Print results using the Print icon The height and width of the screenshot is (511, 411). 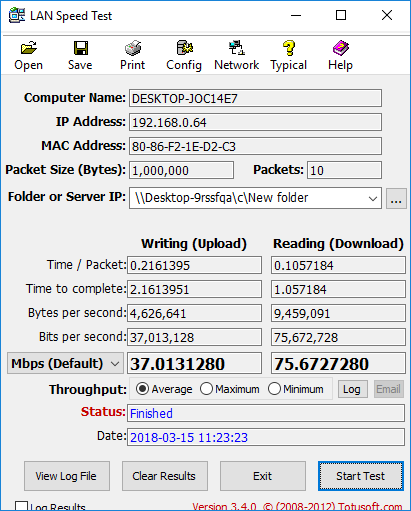133,48
